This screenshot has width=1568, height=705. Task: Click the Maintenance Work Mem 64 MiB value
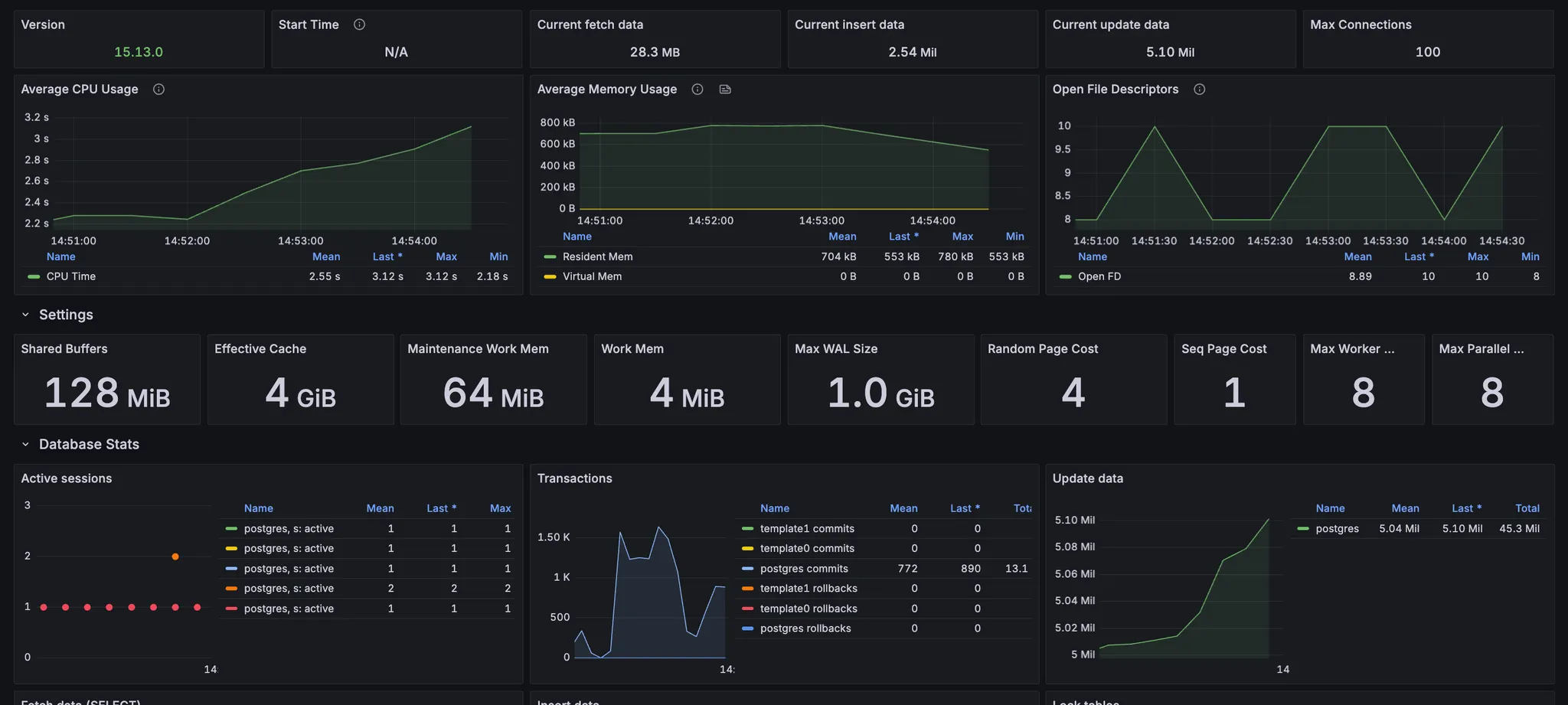[x=494, y=393]
